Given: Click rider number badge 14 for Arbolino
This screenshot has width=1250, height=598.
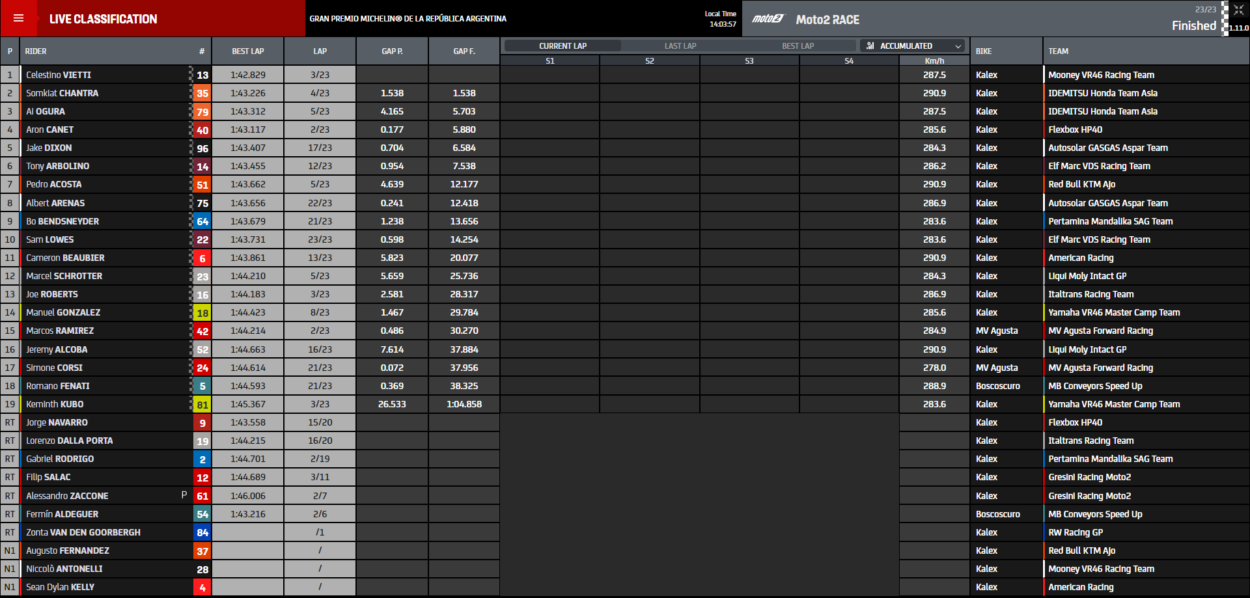Looking at the screenshot, I should coord(202,166).
